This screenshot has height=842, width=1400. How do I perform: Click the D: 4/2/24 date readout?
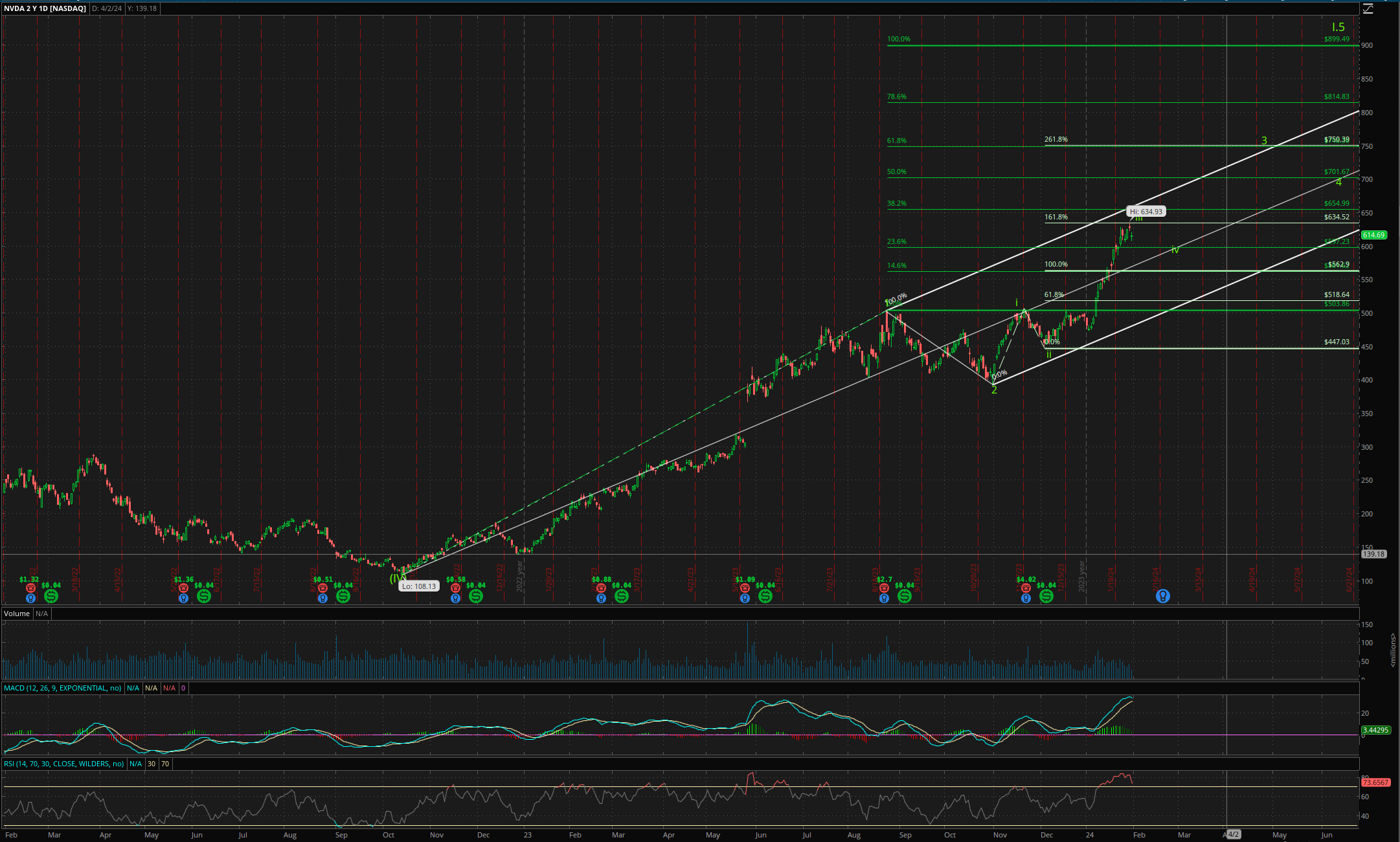point(107,8)
